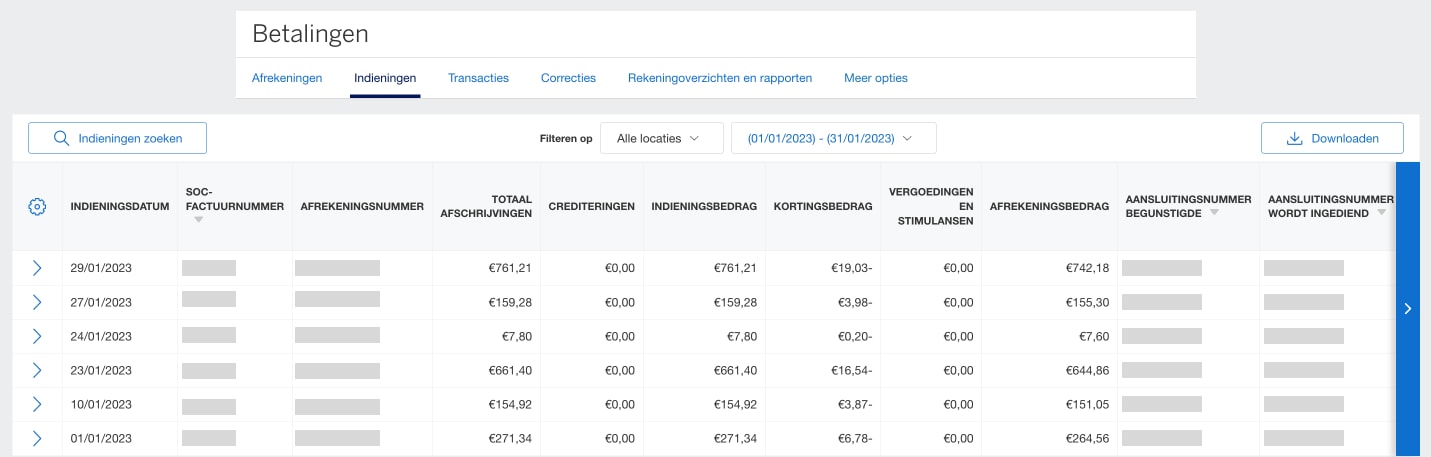Screen dimensions: 1431x457
Task: Click the magnifier icon in Indieningen zoeken
Action: (x=61, y=138)
